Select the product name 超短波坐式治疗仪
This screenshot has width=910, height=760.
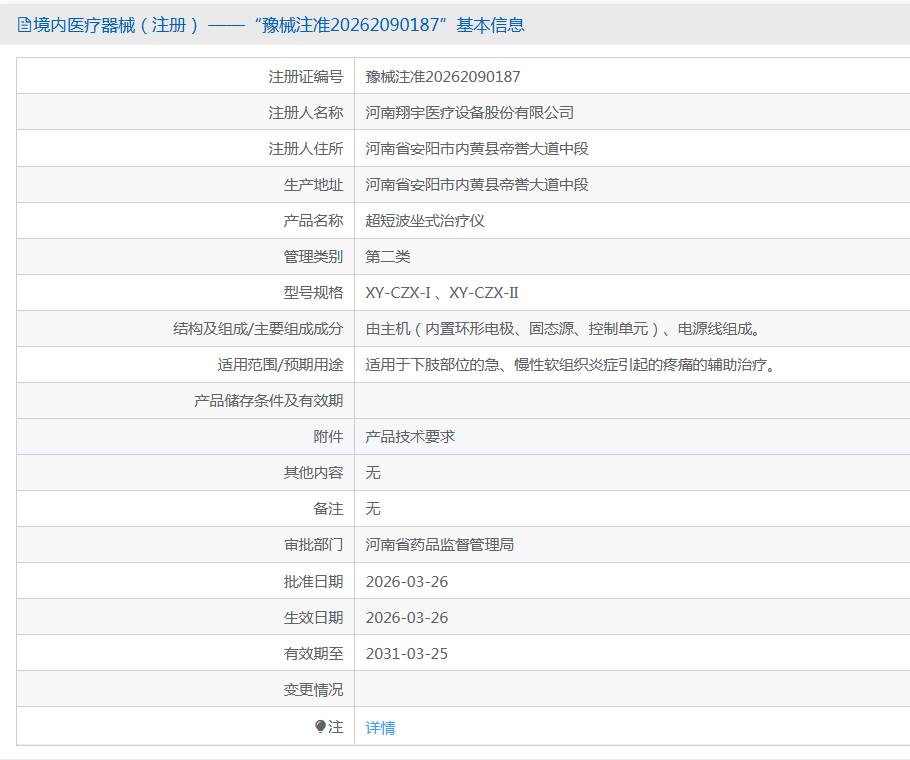coord(421,220)
